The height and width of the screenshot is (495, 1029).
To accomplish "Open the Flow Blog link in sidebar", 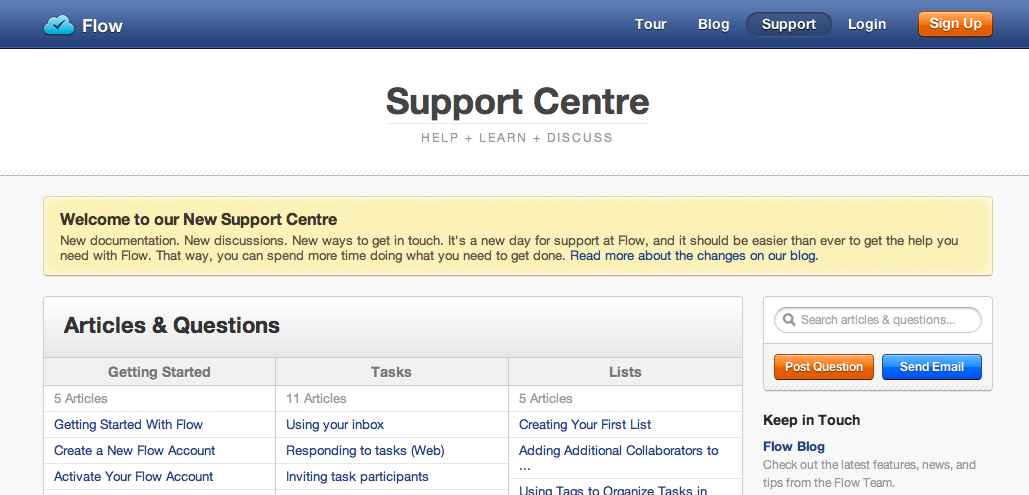I will click(793, 447).
